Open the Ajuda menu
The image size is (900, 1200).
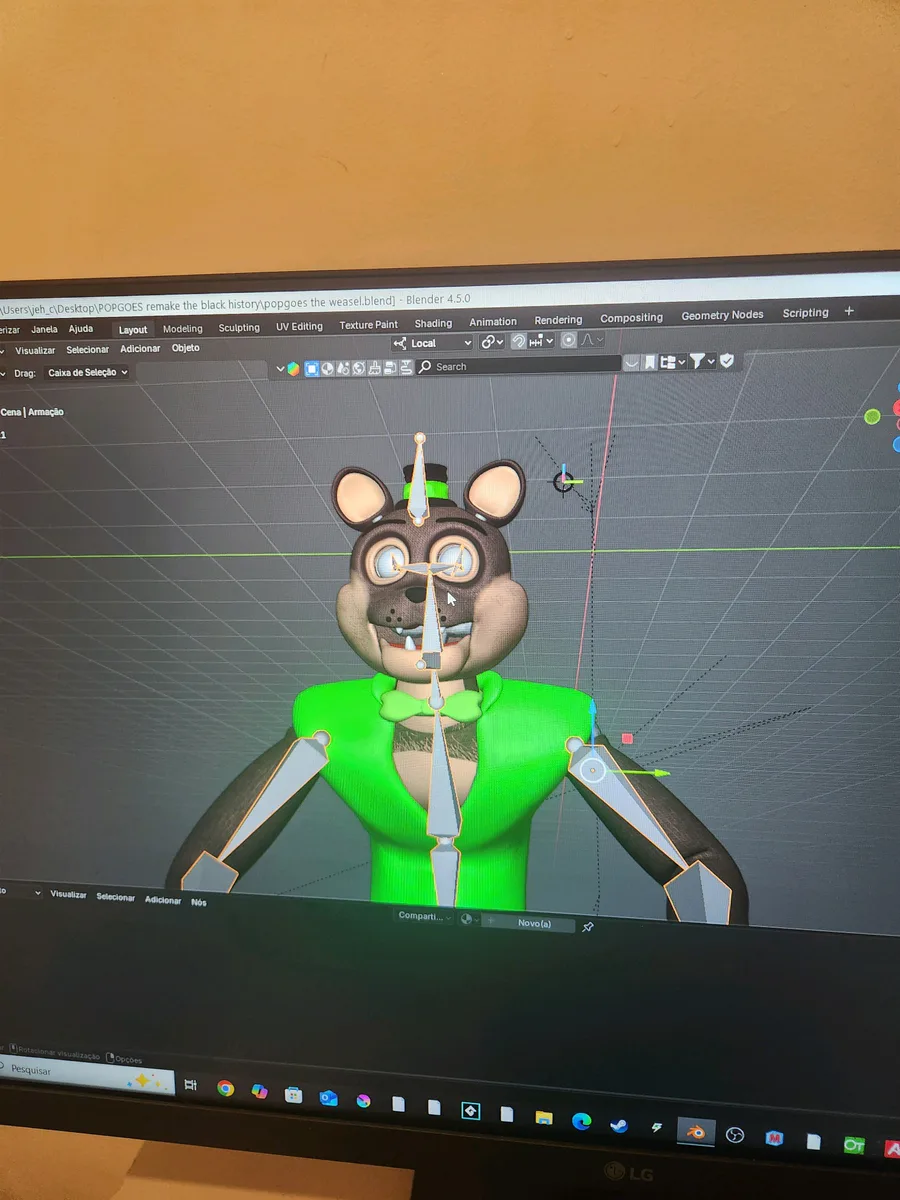(x=81, y=329)
